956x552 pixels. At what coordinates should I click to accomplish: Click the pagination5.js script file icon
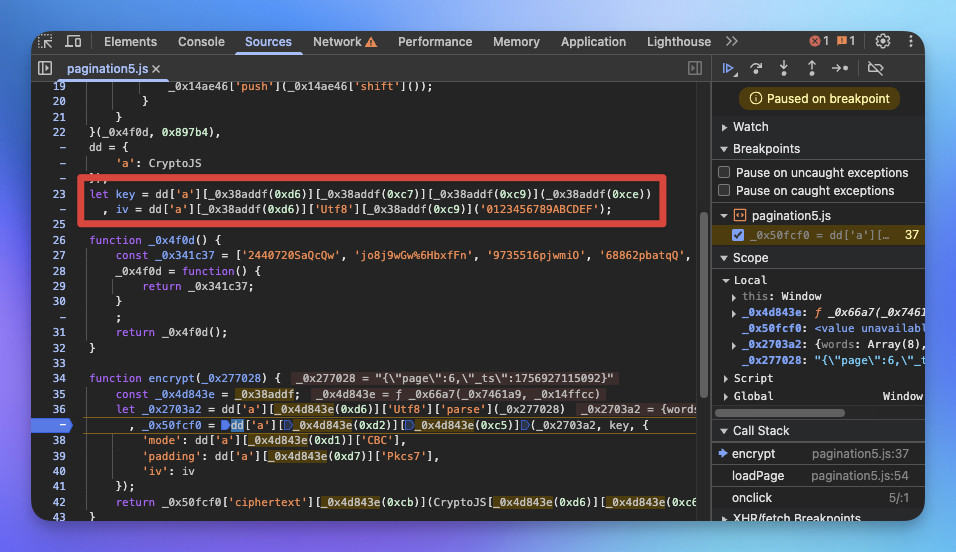click(x=740, y=215)
